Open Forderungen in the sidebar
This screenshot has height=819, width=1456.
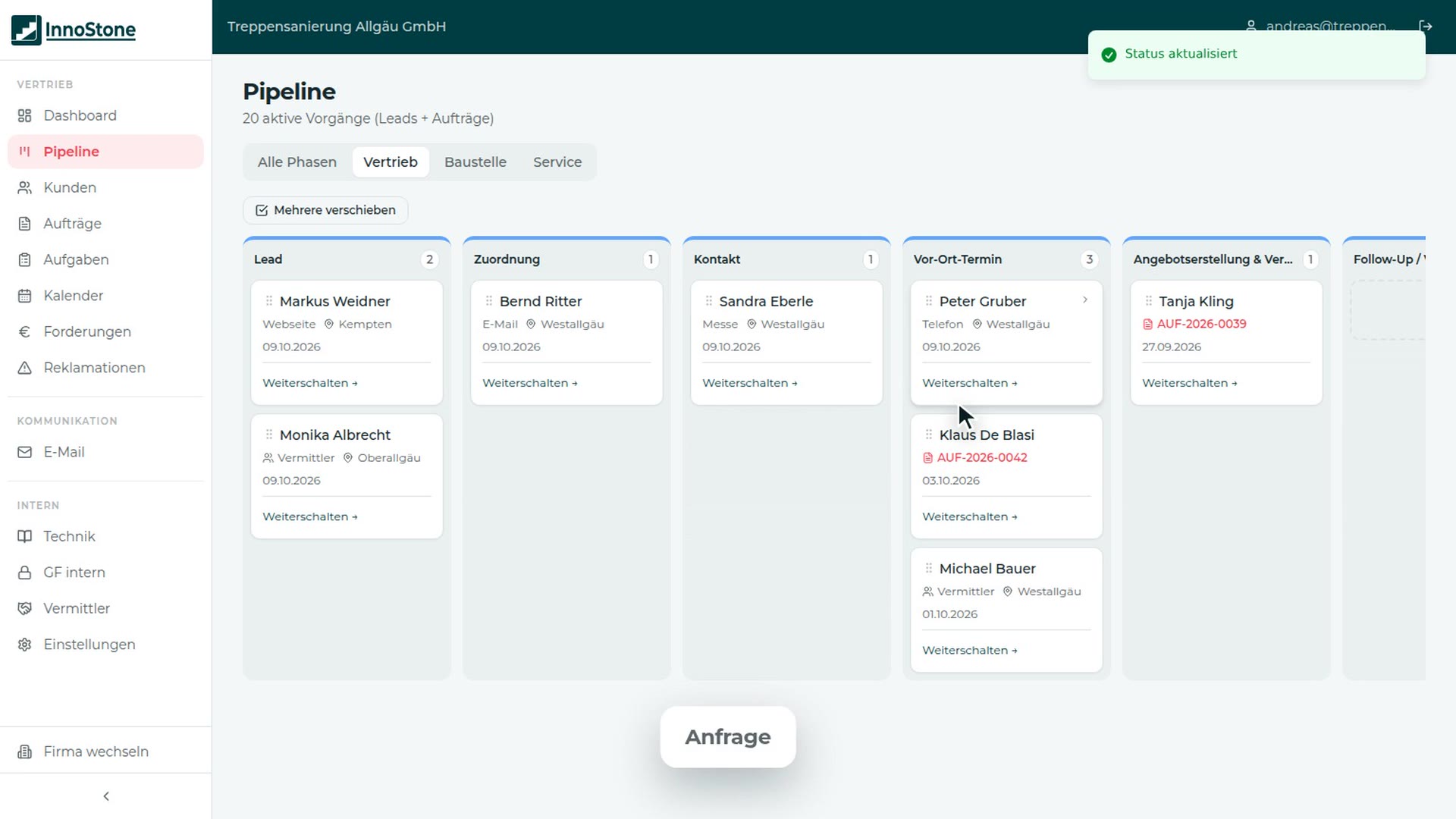[105, 331]
